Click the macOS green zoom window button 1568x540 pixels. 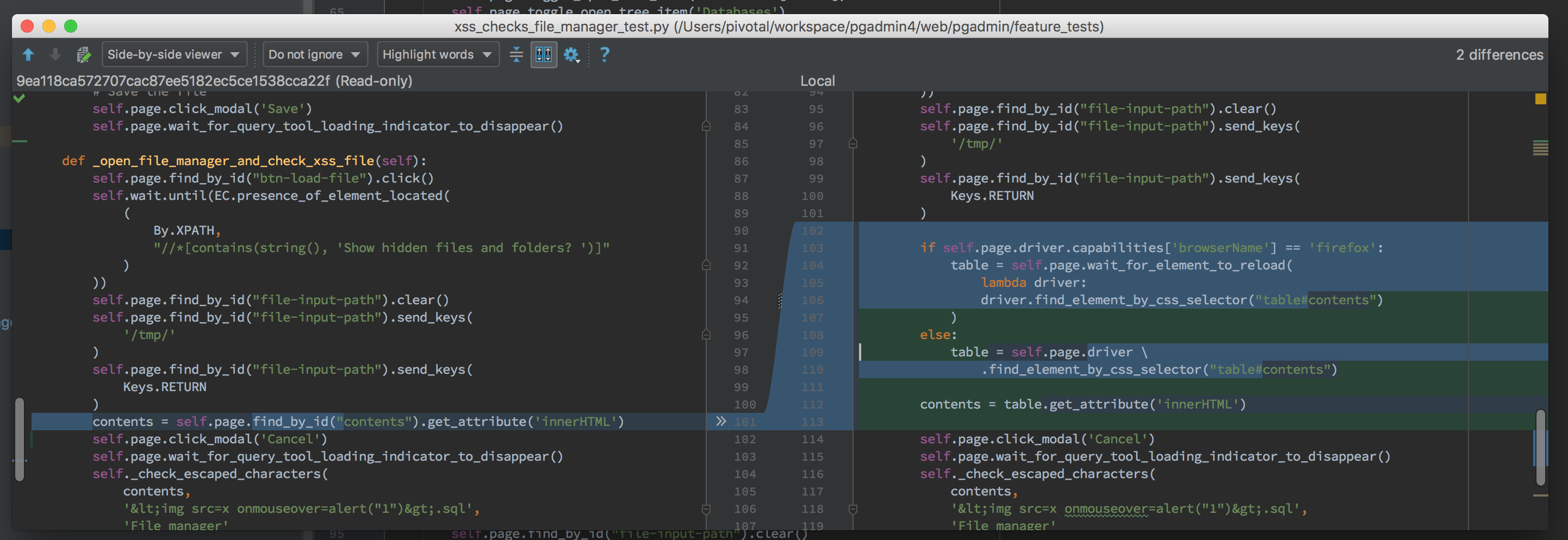coord(71,26)
